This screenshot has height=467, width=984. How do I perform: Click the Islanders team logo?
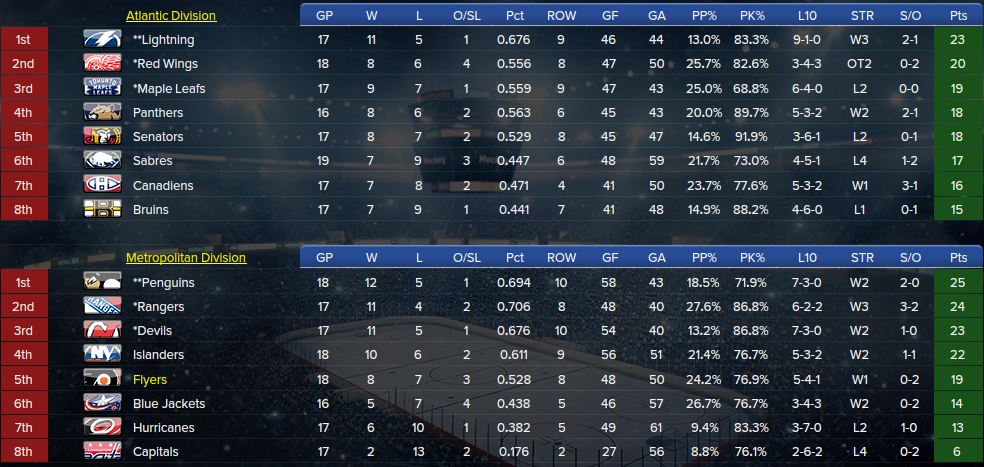point(102,355)
